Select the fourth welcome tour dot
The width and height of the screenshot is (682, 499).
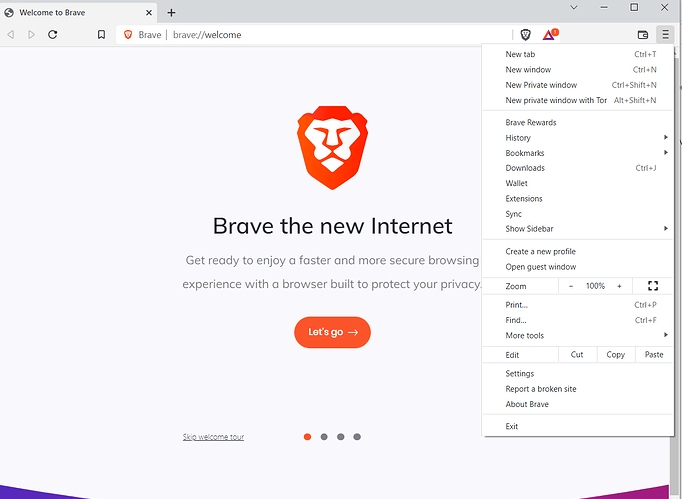[x=357, y=437]
